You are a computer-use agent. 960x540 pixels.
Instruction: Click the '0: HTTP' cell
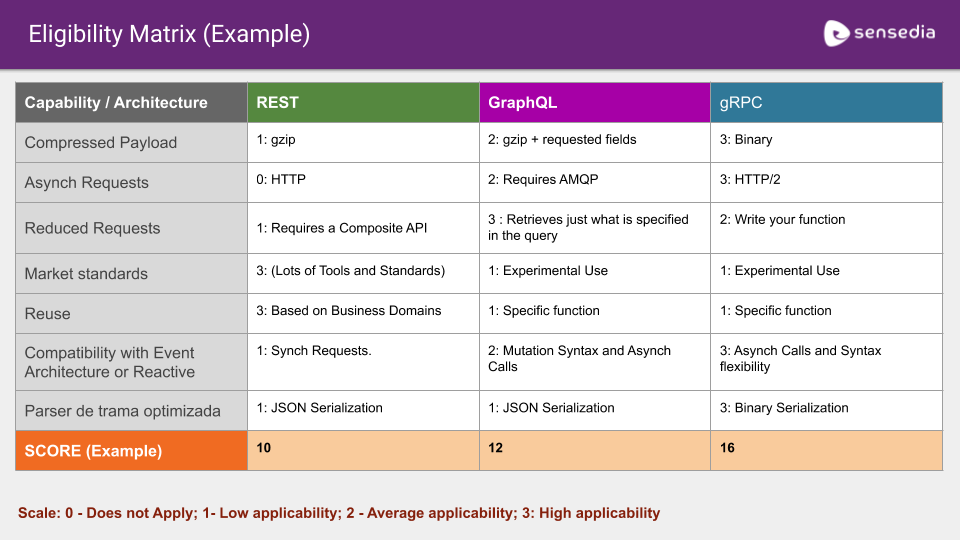pyautogui.click(x=363, y=182)
